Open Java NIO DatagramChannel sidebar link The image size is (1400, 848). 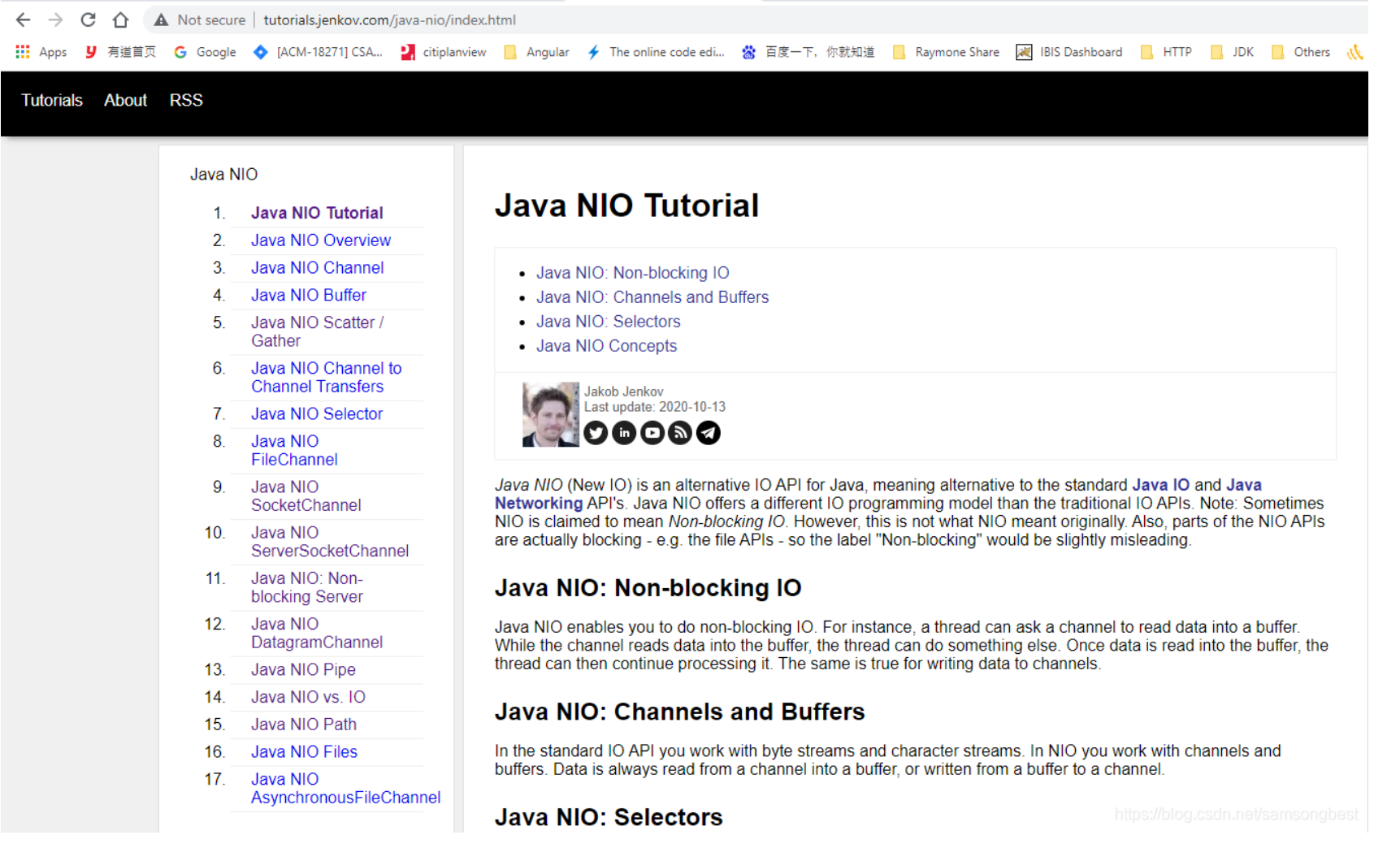pos(317,633)
